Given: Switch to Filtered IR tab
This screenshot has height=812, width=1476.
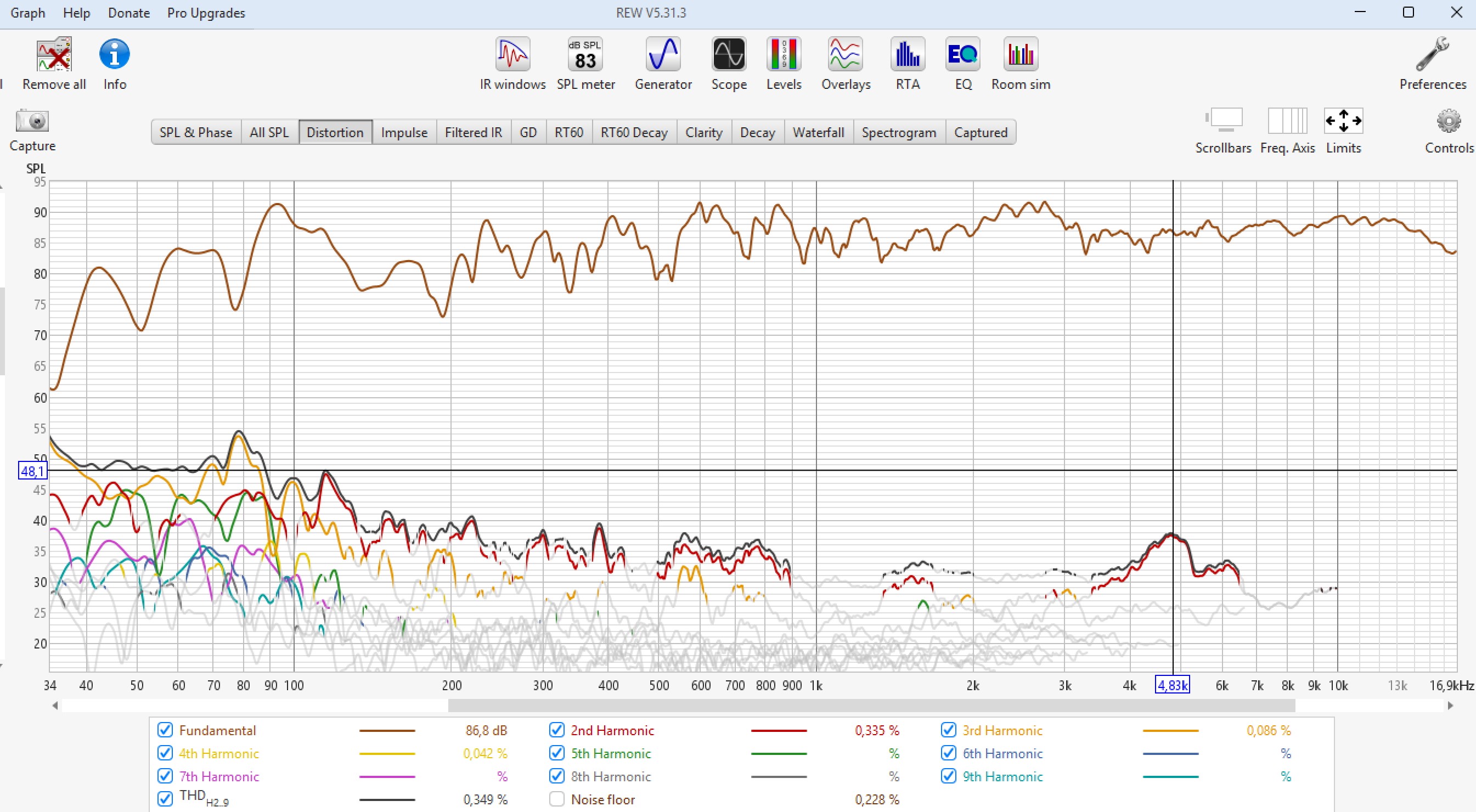Looking at the screenshot, I should (x=474, y=132).
